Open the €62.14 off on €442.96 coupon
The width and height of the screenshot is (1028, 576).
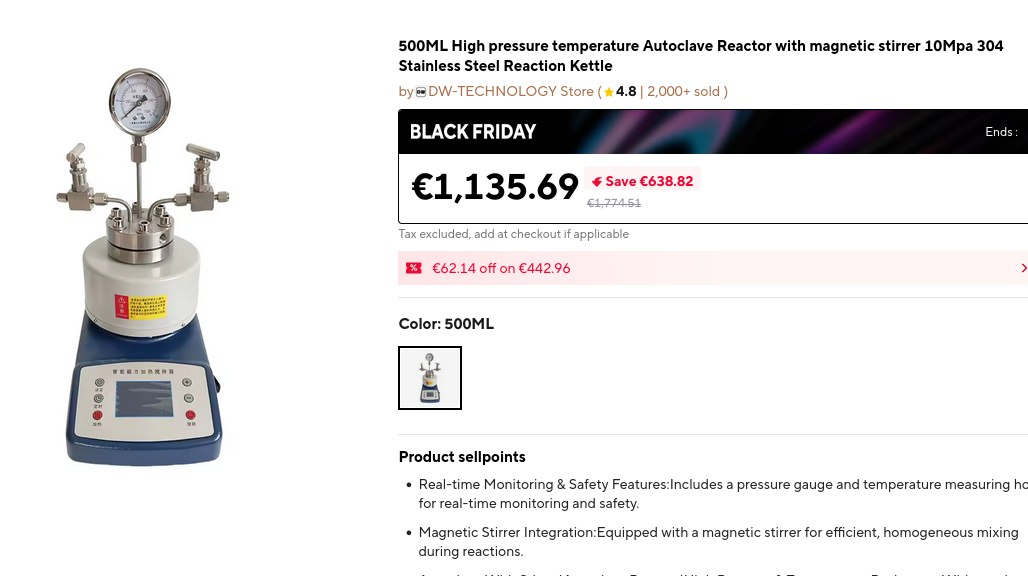tap(501, 268)
